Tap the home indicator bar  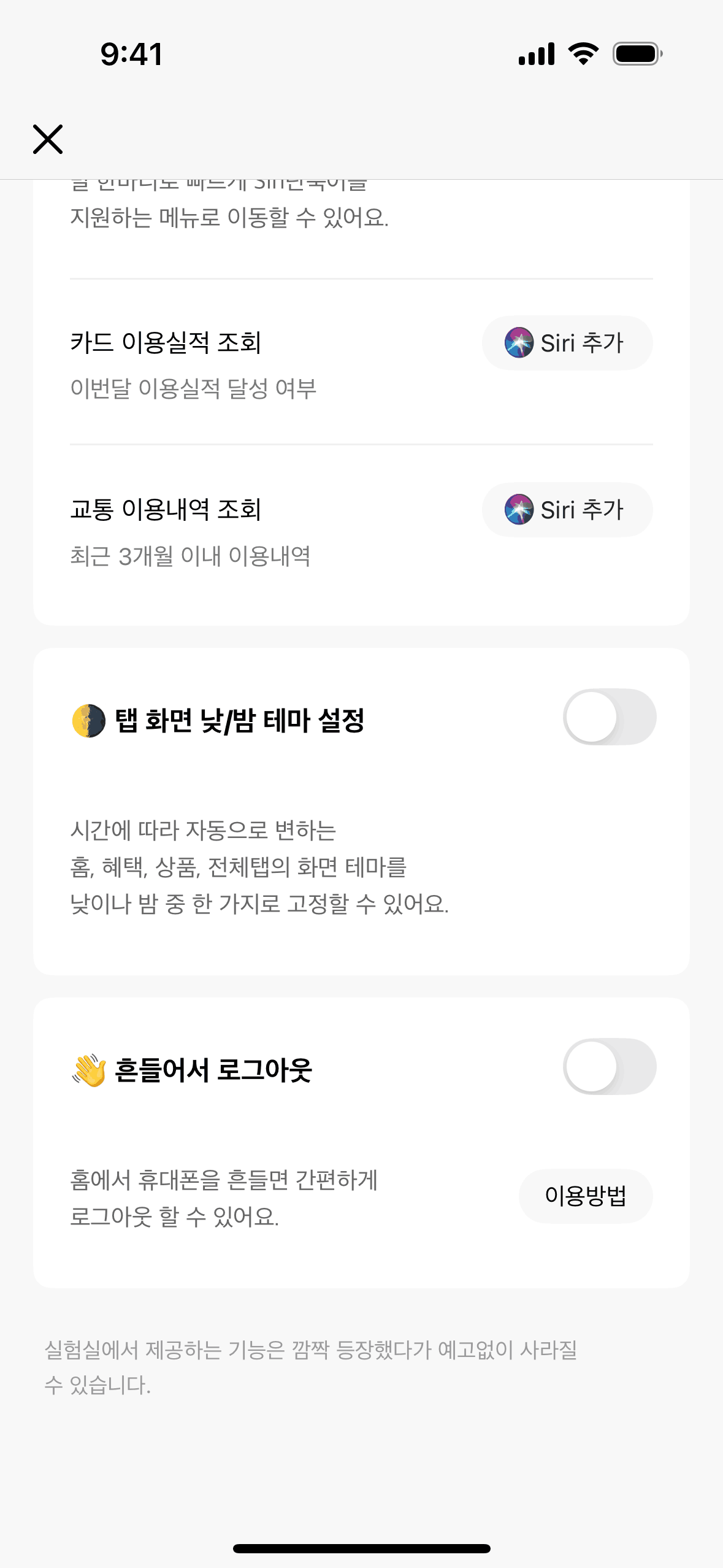pos(361,1548)
